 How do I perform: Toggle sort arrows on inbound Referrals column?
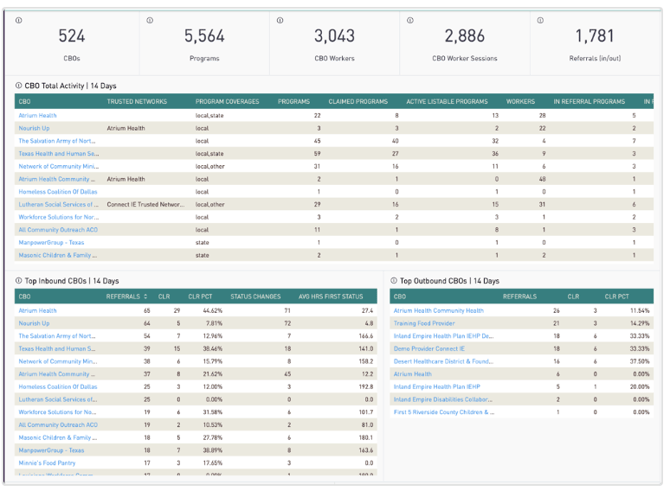pos(147,297)
